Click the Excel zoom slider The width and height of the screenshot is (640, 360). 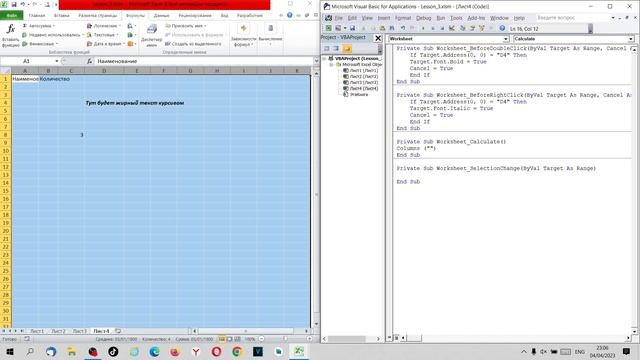(x=285, y=339)
